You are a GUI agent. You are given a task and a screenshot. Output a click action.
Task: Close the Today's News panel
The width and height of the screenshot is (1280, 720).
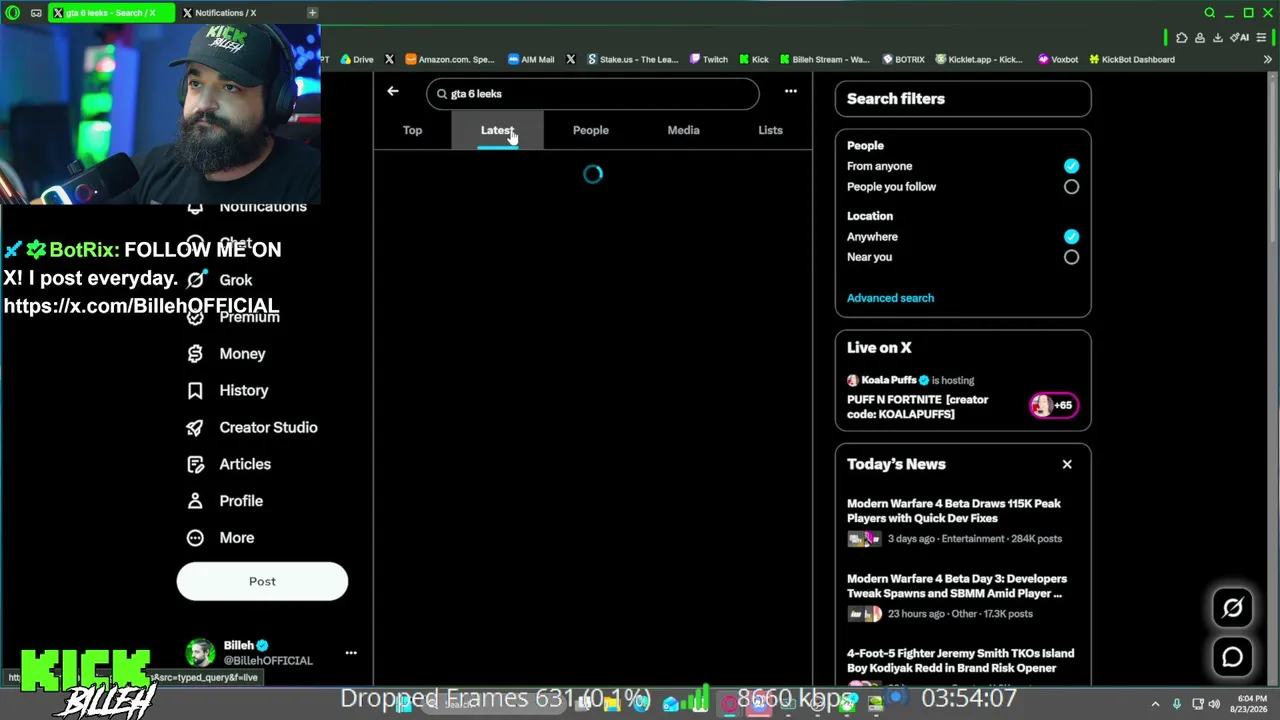1067,464
